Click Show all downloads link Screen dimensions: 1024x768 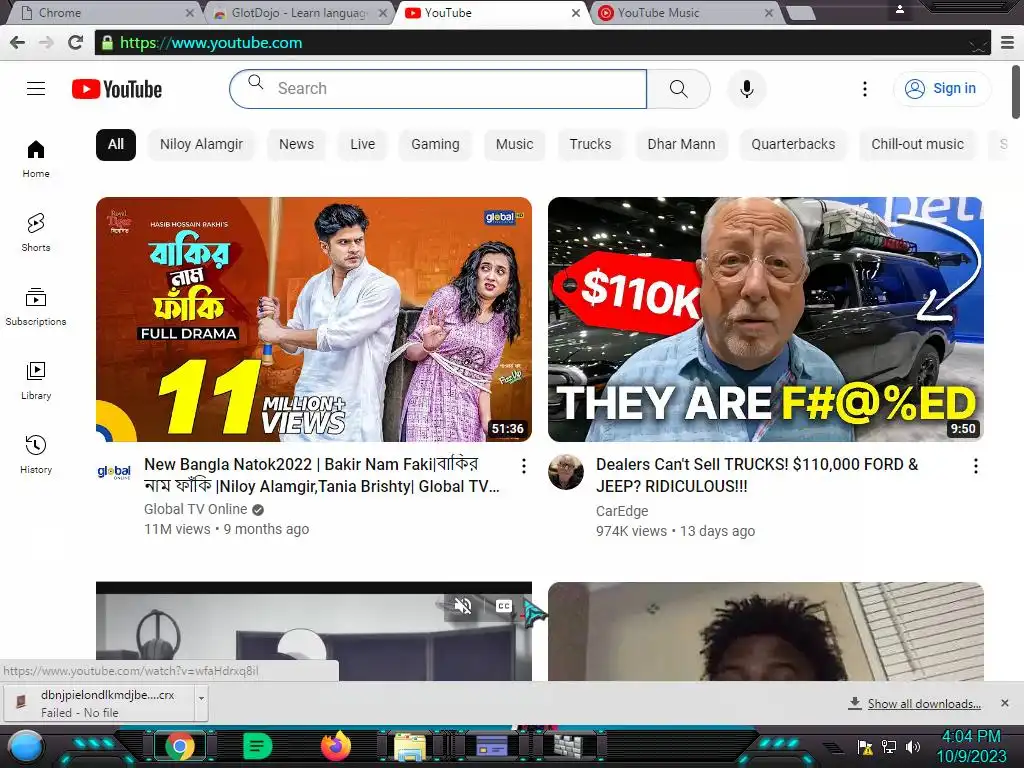923,704
